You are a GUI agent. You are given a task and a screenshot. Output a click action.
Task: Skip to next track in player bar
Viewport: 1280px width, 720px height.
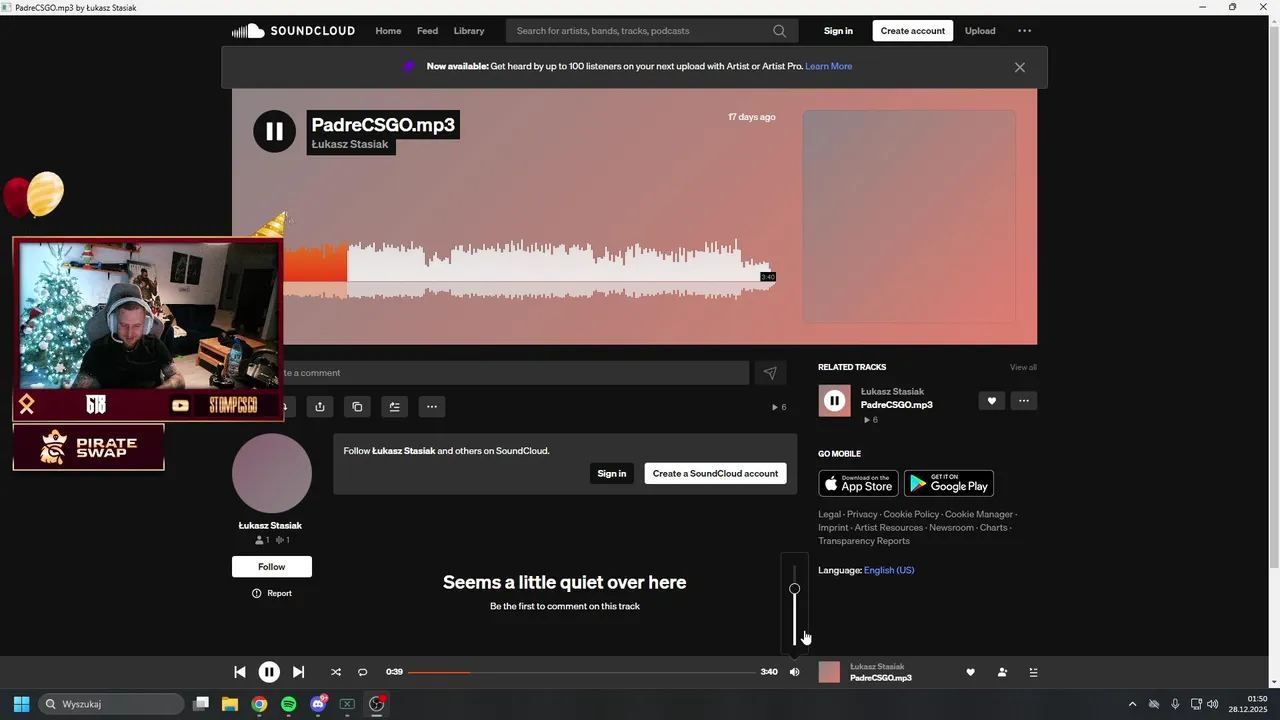click(298, 672)
